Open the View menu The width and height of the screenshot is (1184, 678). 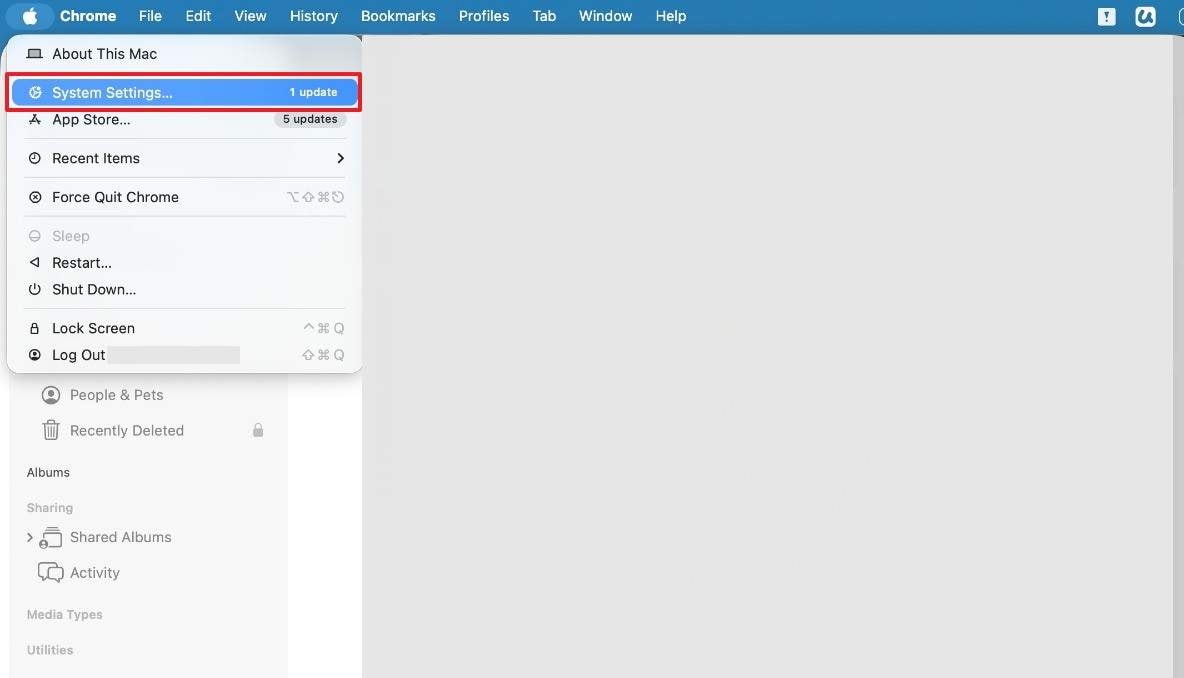tap(250, 16)
